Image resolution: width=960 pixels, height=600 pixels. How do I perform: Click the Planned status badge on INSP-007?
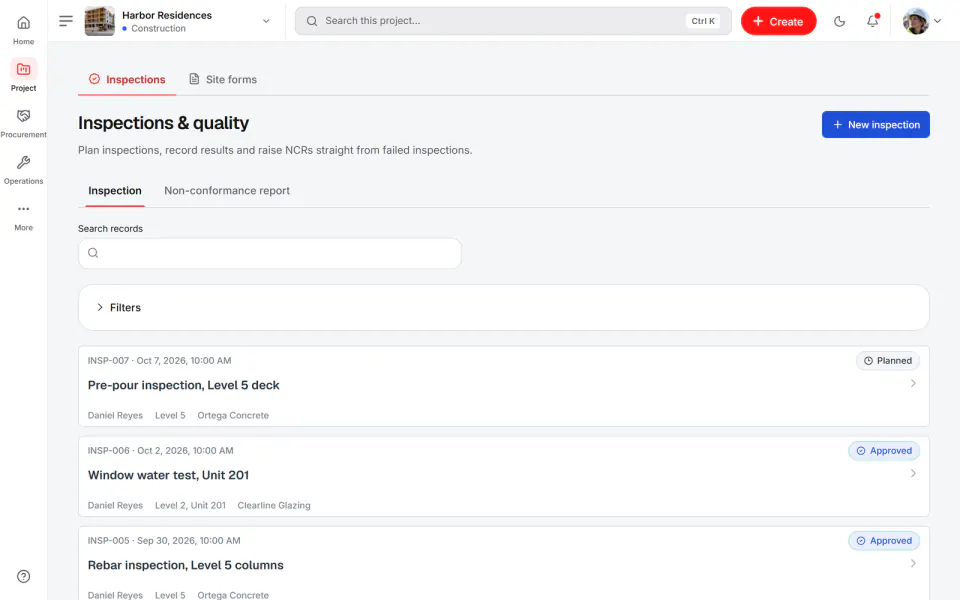coord(888,361)
